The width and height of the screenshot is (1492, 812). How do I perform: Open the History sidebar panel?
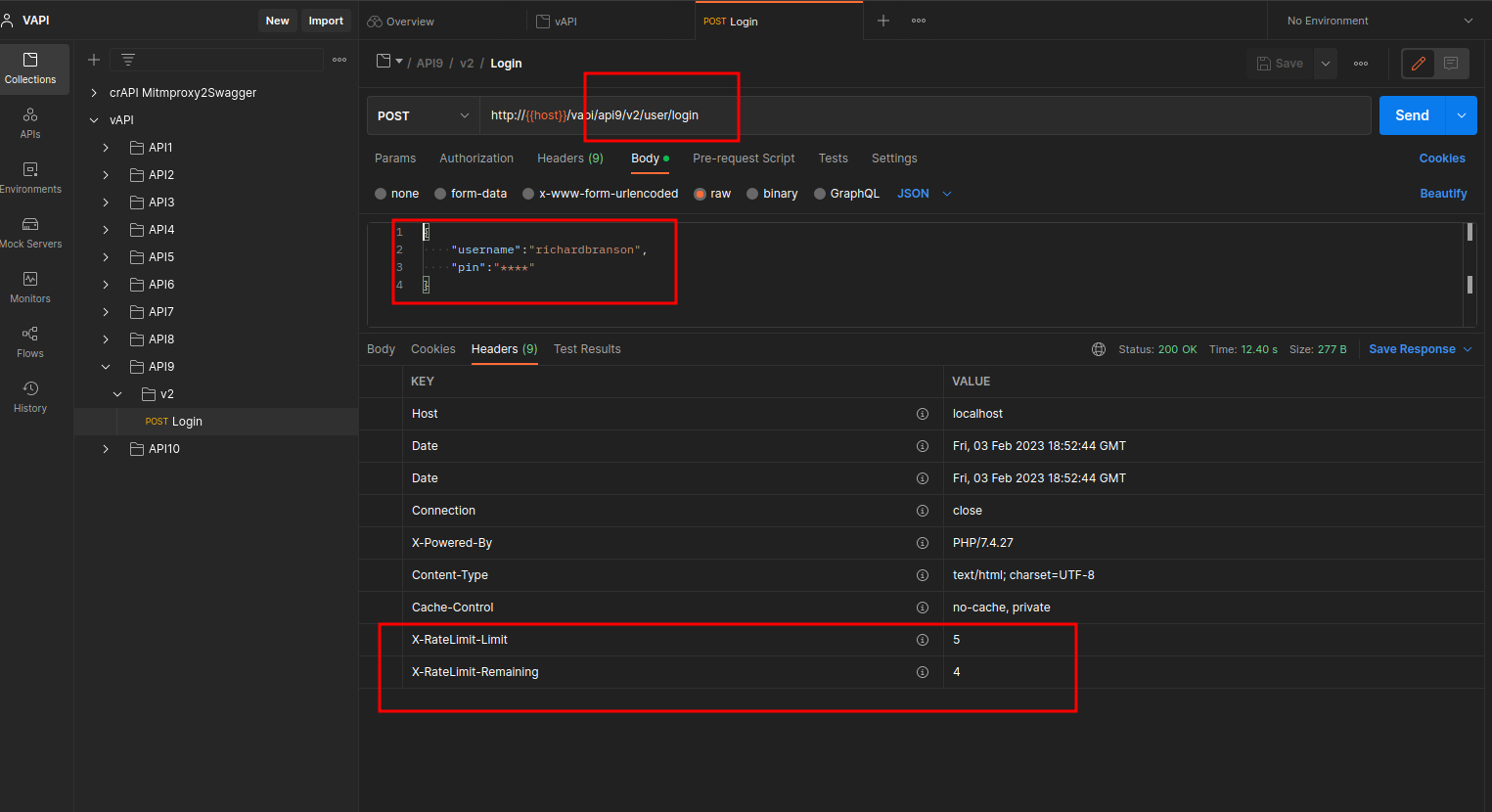tap(30, 397)
